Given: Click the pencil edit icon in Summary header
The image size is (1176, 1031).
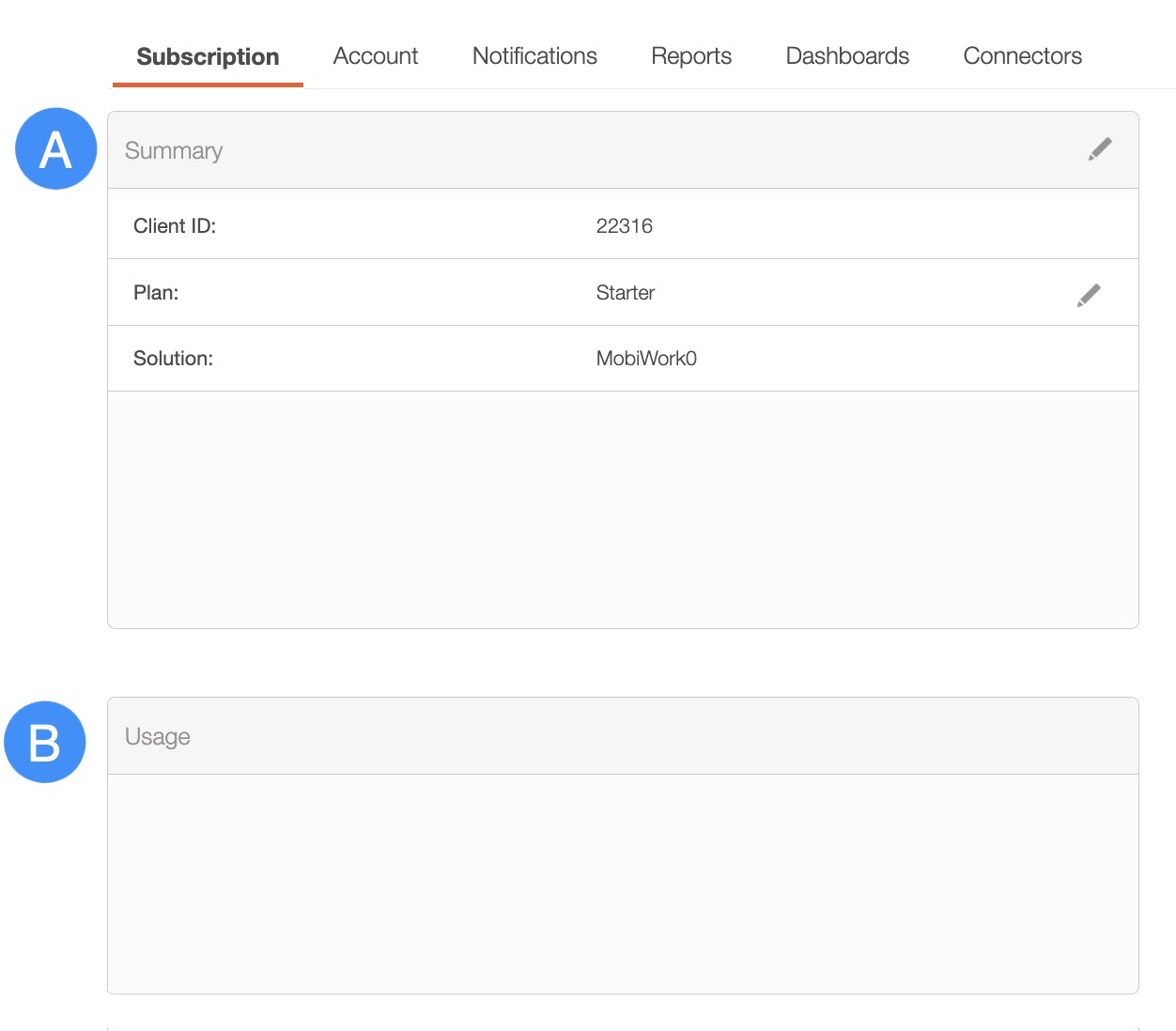Looking at the screenshot, I should point(1100,149).
